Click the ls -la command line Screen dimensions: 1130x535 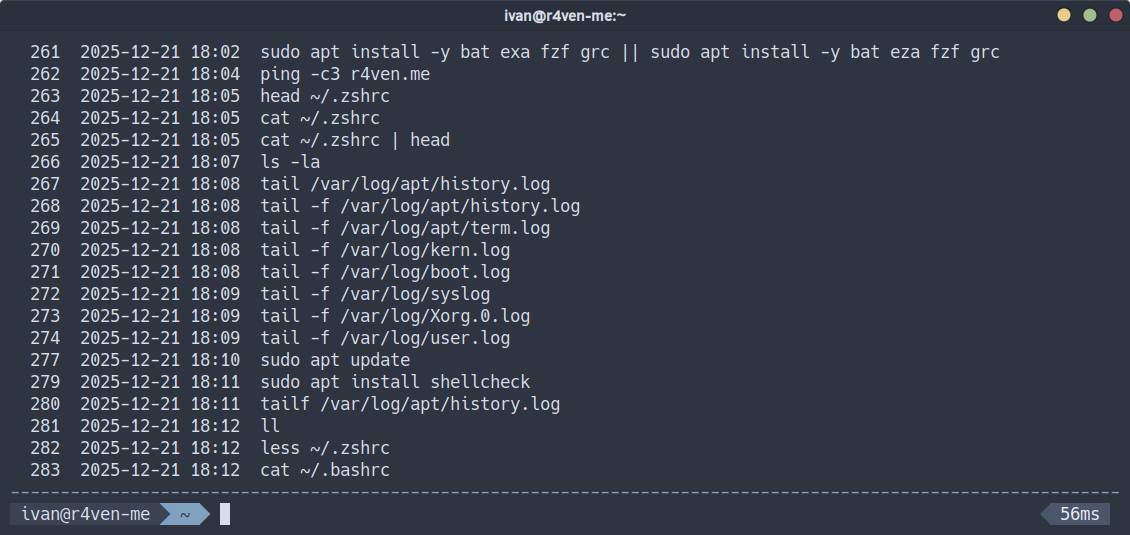click(x=290, y=162)
